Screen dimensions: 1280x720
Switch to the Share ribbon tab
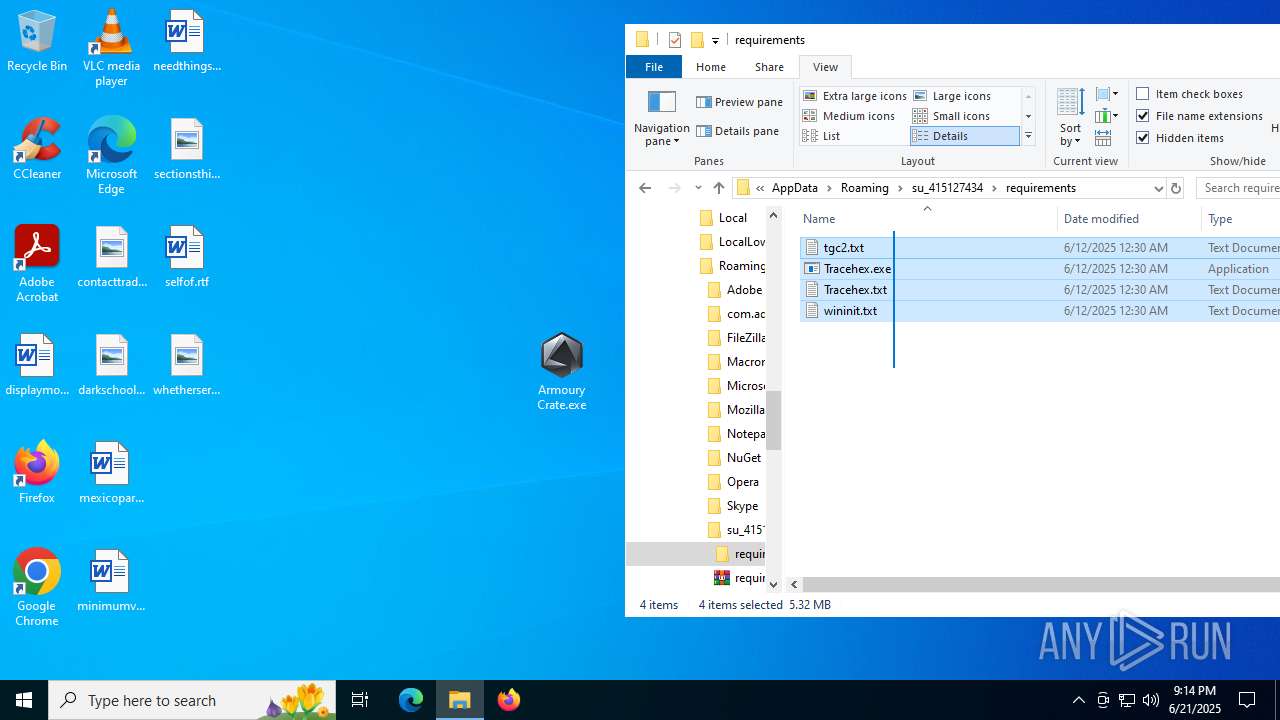coord(769,67)
